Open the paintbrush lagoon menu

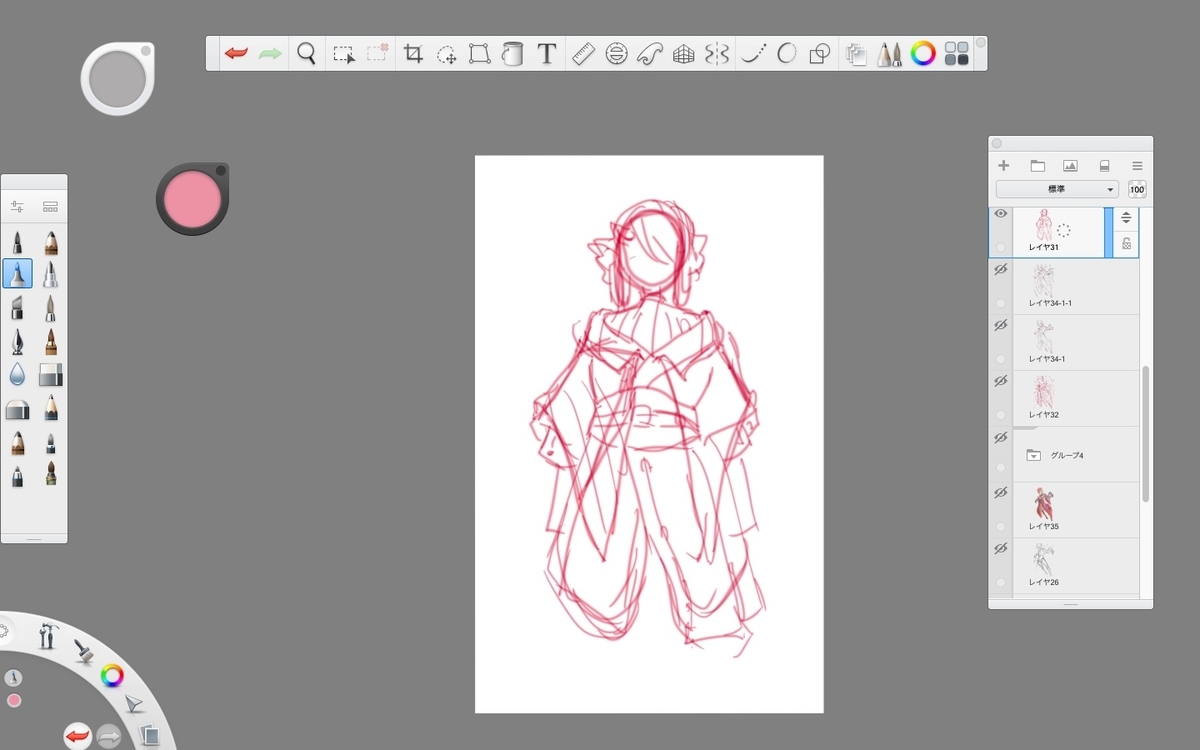pyautogui.click(x=84, y=652)
